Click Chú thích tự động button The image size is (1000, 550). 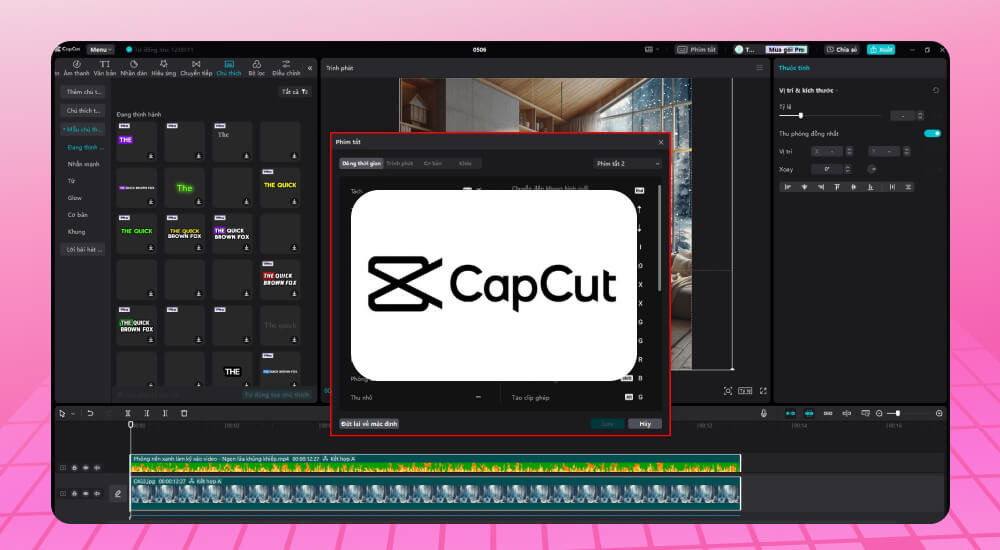click(x=84, y=110)
